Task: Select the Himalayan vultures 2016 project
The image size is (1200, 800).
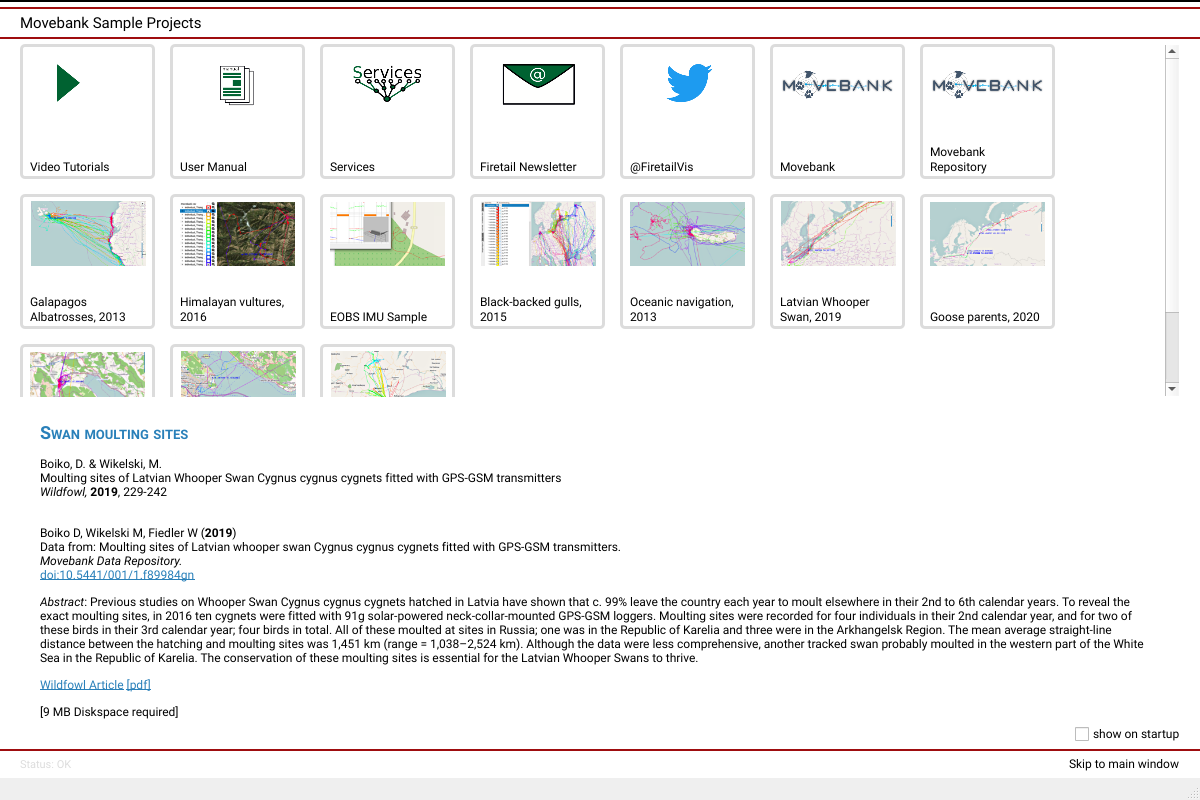Action: 238,234
